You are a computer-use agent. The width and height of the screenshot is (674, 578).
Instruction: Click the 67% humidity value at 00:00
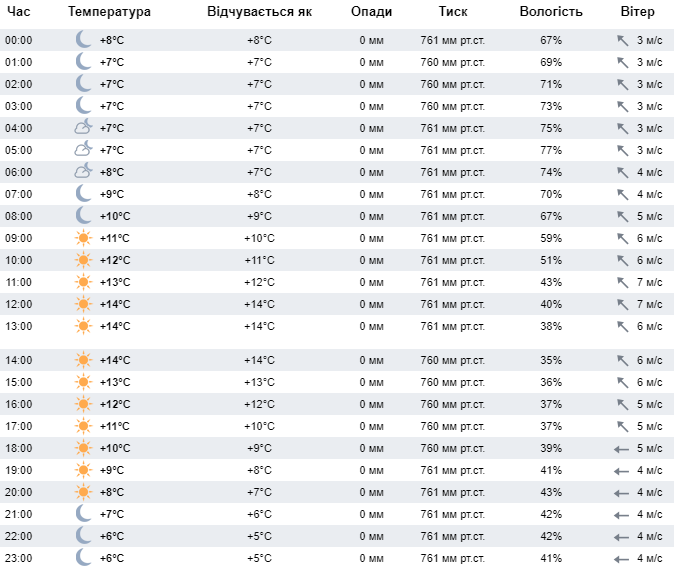pyautogui.click(x=551, y=40)
